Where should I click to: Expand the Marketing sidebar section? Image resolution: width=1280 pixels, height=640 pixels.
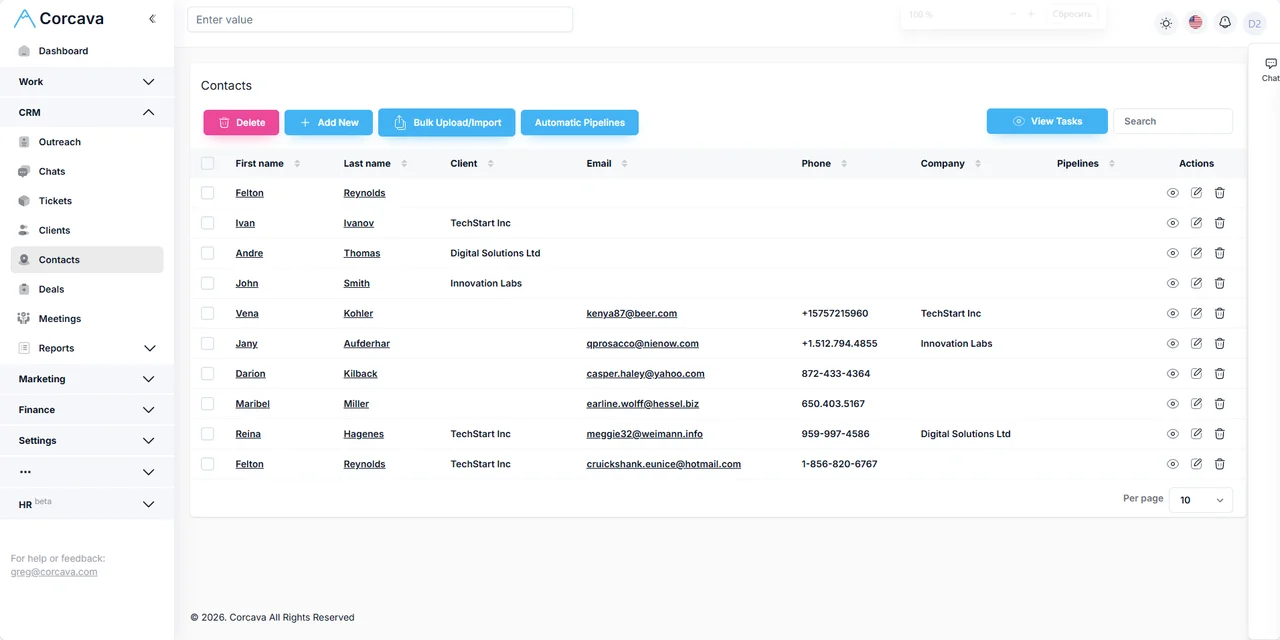click(x=87, y=379)
